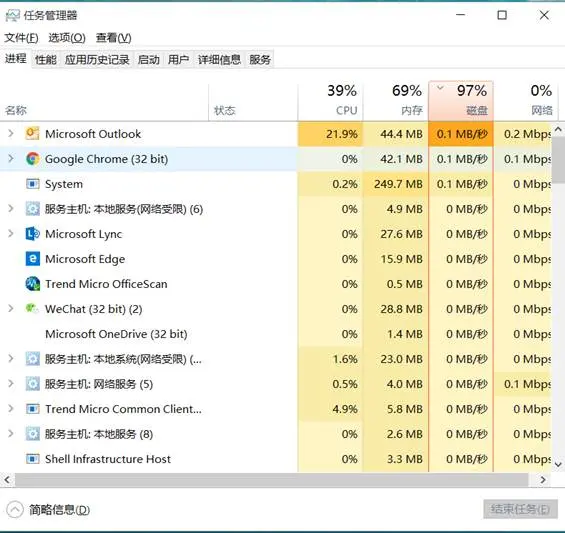The width and height of the screenshot is (565, 533).
Task: Click the Microsoft Outlook process icon
Action: pos(32,134)
